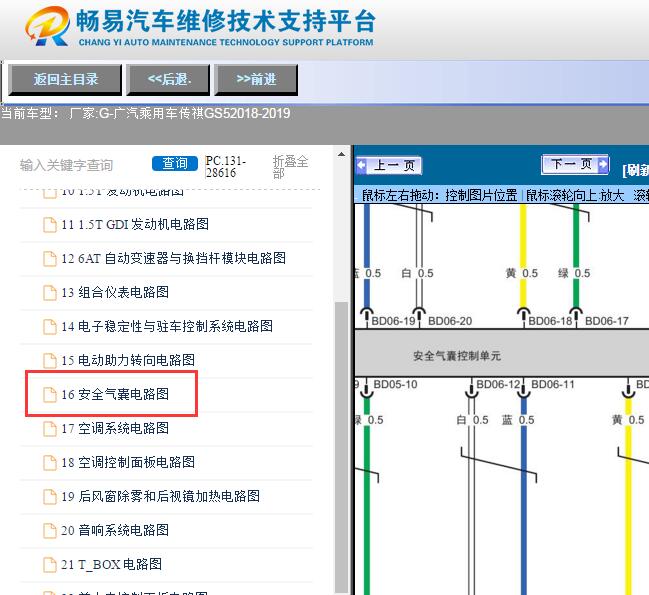Click the sidebar vertical scrollbar thumb

click(x=341, y=448)
